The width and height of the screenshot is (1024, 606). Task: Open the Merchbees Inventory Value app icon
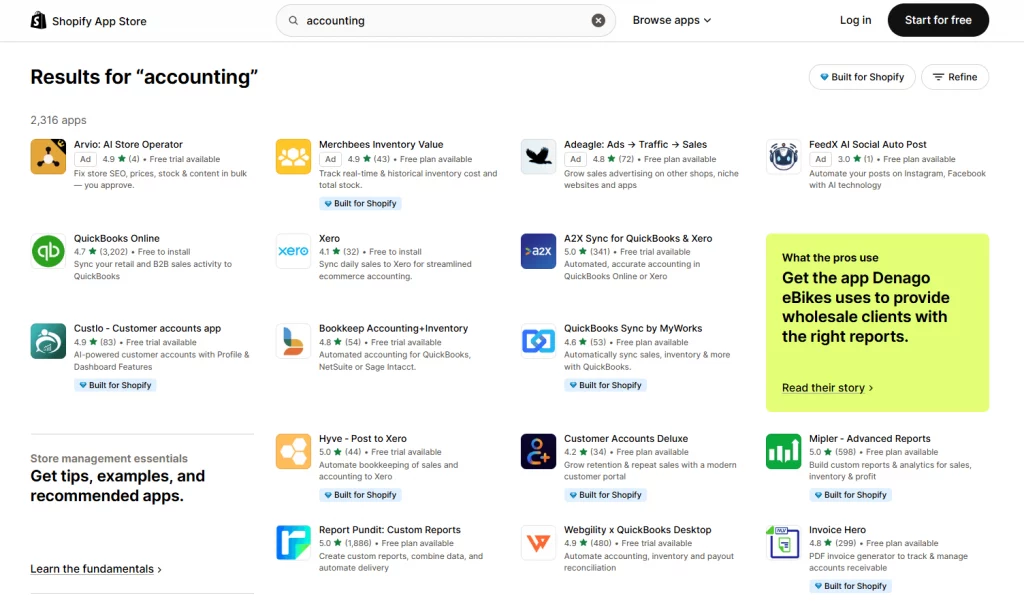[x=293, y=157]
